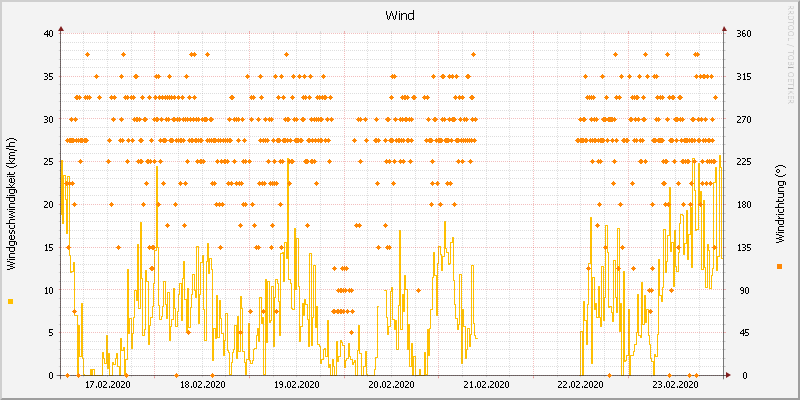The image size is (800, 400).
Task: Click the Windgeschwindigkeit (km/h) axis label
Action: [11, 204]
